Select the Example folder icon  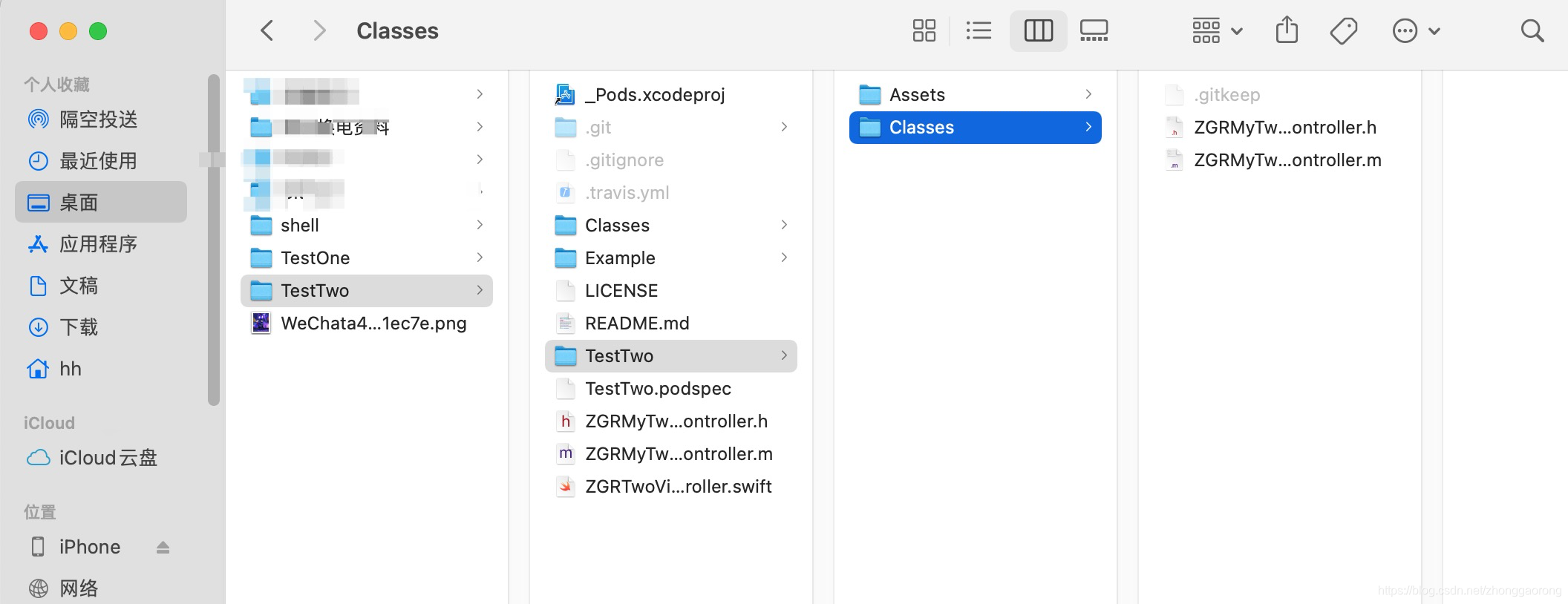point(566,258)
